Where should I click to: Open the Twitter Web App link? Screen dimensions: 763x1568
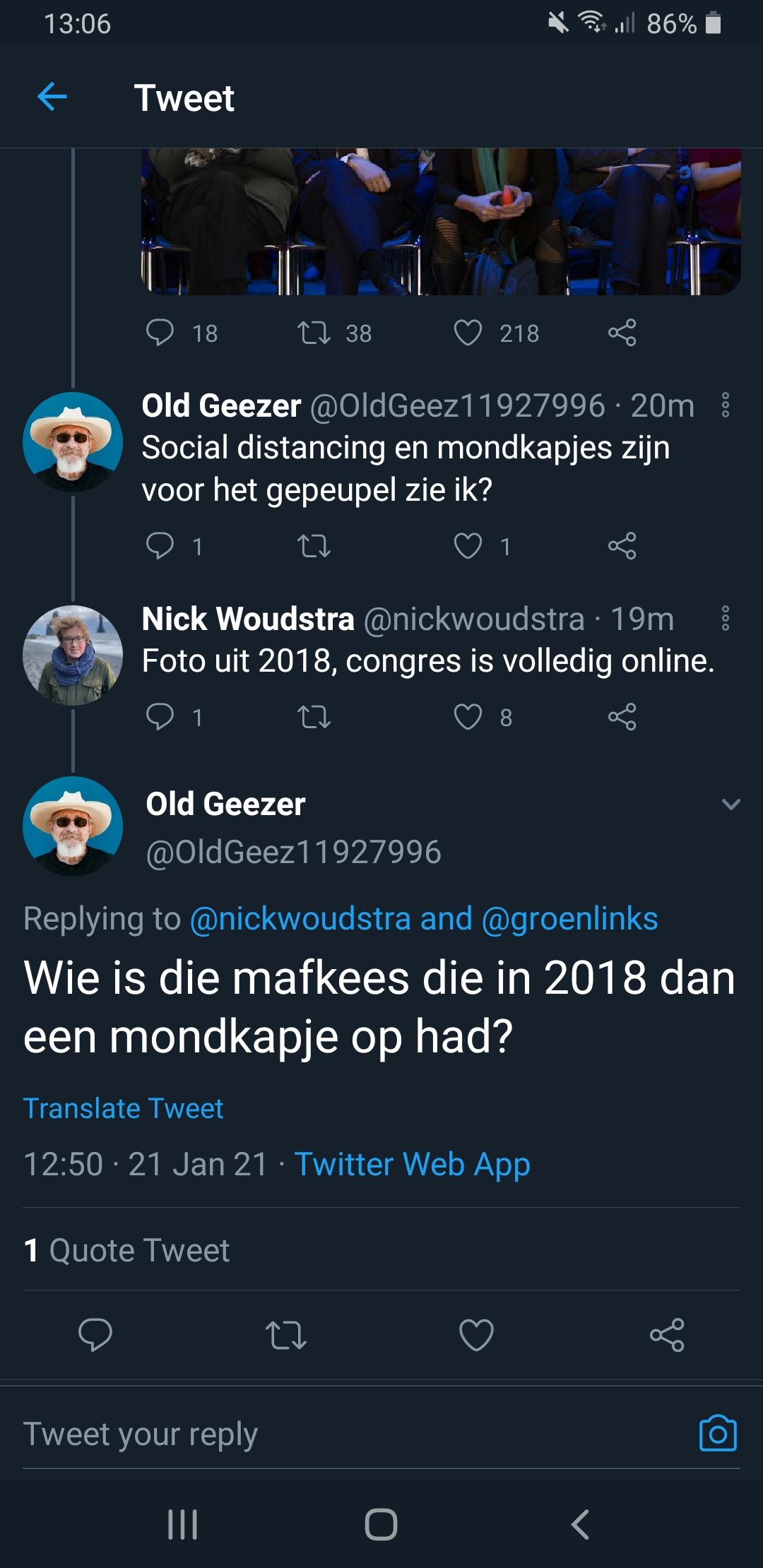point(412,1164)
